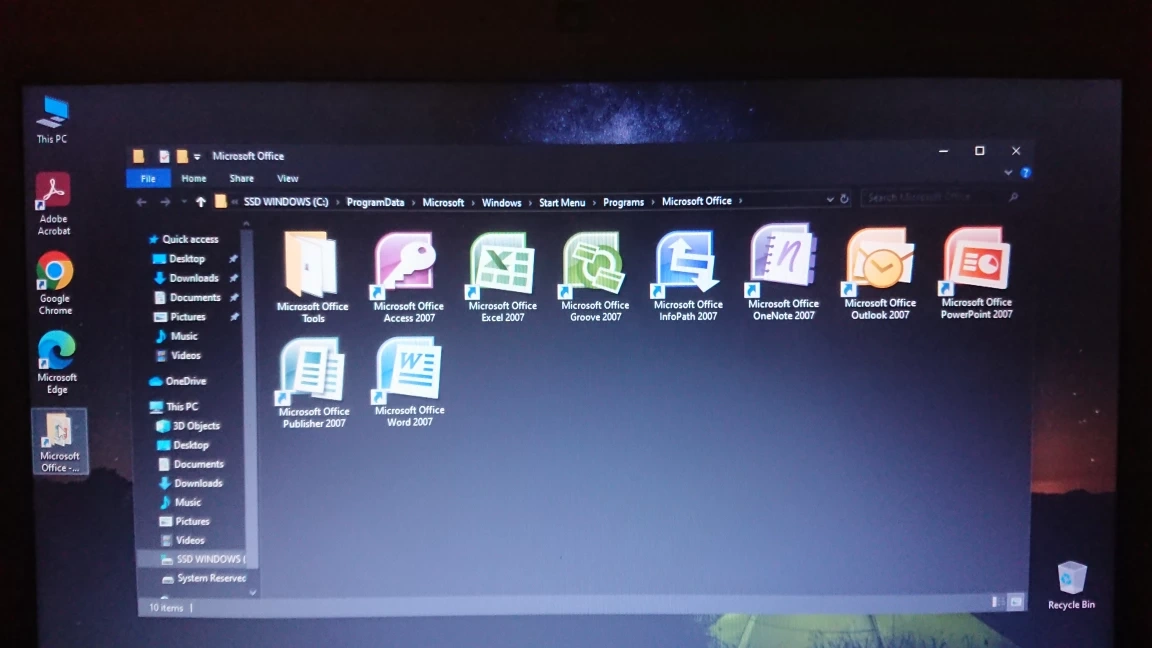Select the Microsoft Office Access 2007 icon

point(408,266)
